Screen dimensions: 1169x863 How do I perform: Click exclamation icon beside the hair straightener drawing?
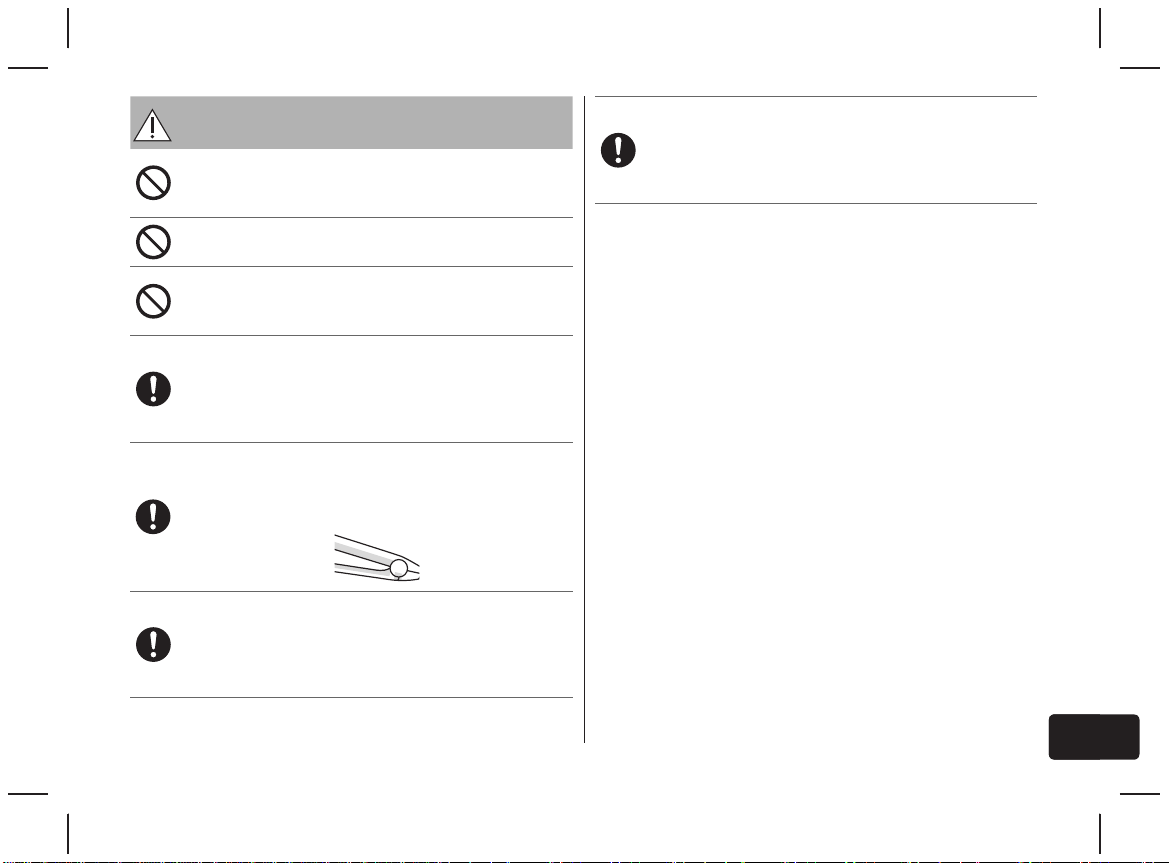click(x=154, y=516)
